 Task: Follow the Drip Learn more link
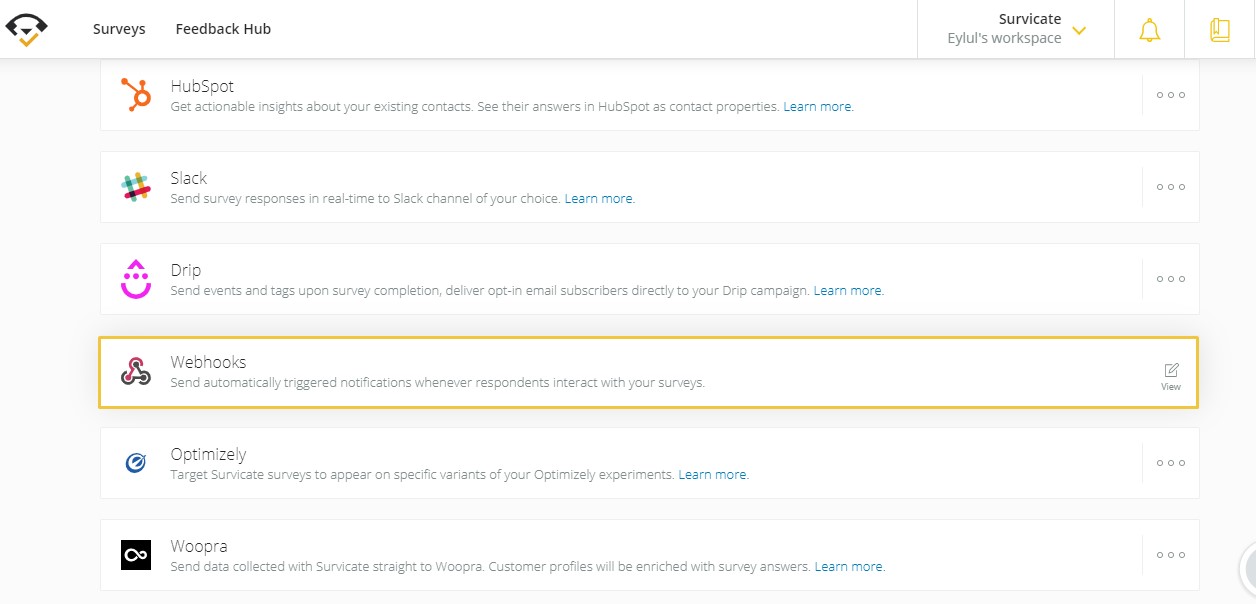pos(849,290)
